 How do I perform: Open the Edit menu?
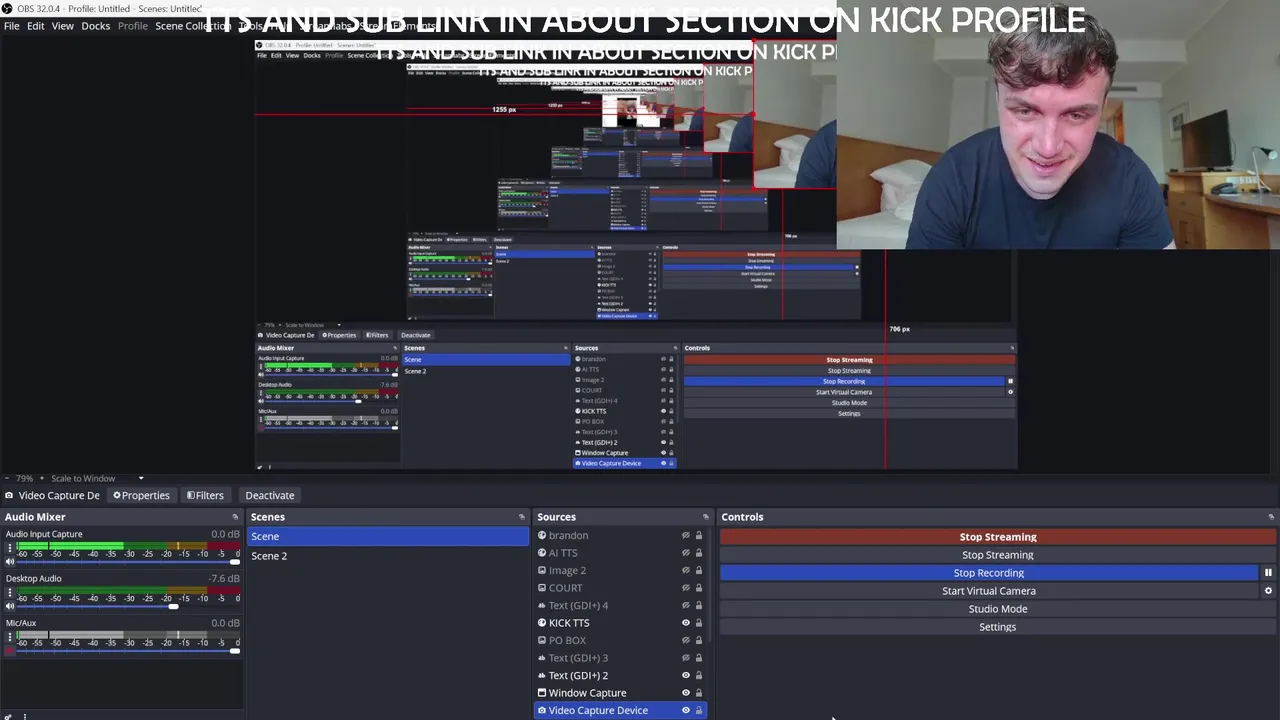click(35, 26)
